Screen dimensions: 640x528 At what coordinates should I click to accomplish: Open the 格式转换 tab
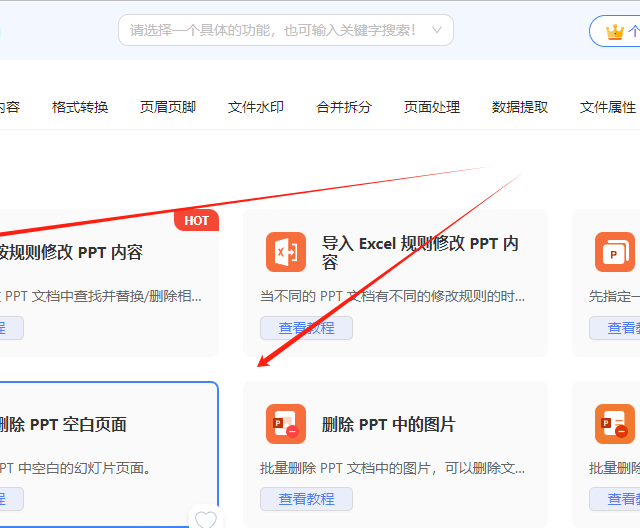pos(80,107)
